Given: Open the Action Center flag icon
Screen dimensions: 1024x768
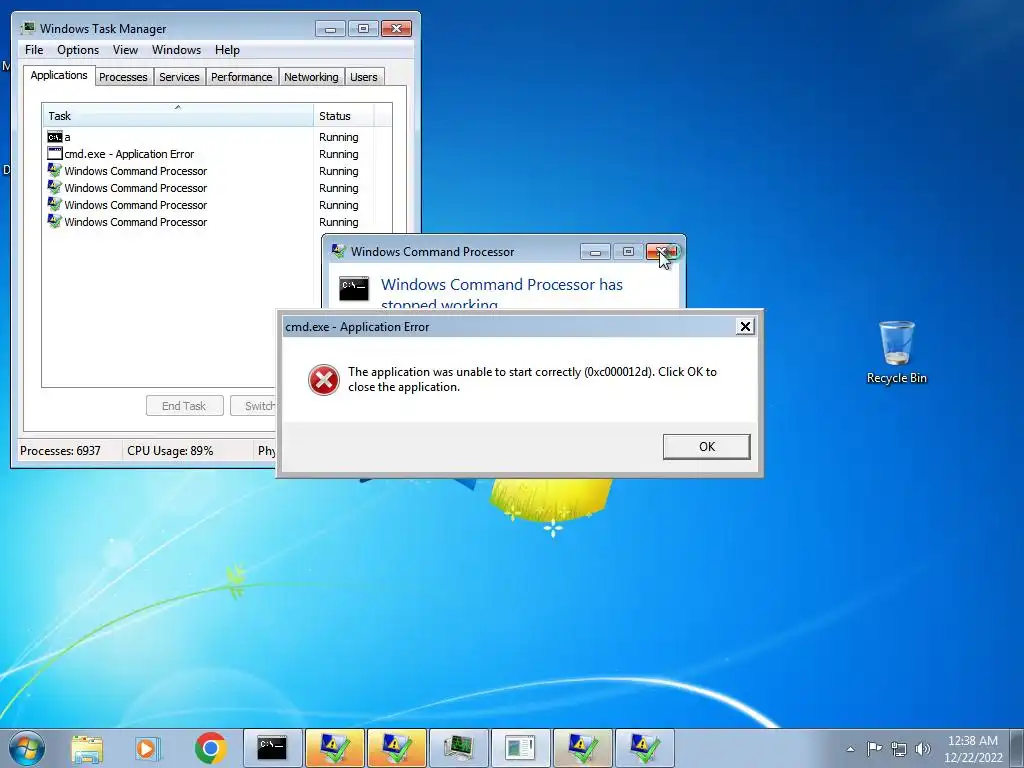Looking at the screenshot, I should tap(874, 748).
